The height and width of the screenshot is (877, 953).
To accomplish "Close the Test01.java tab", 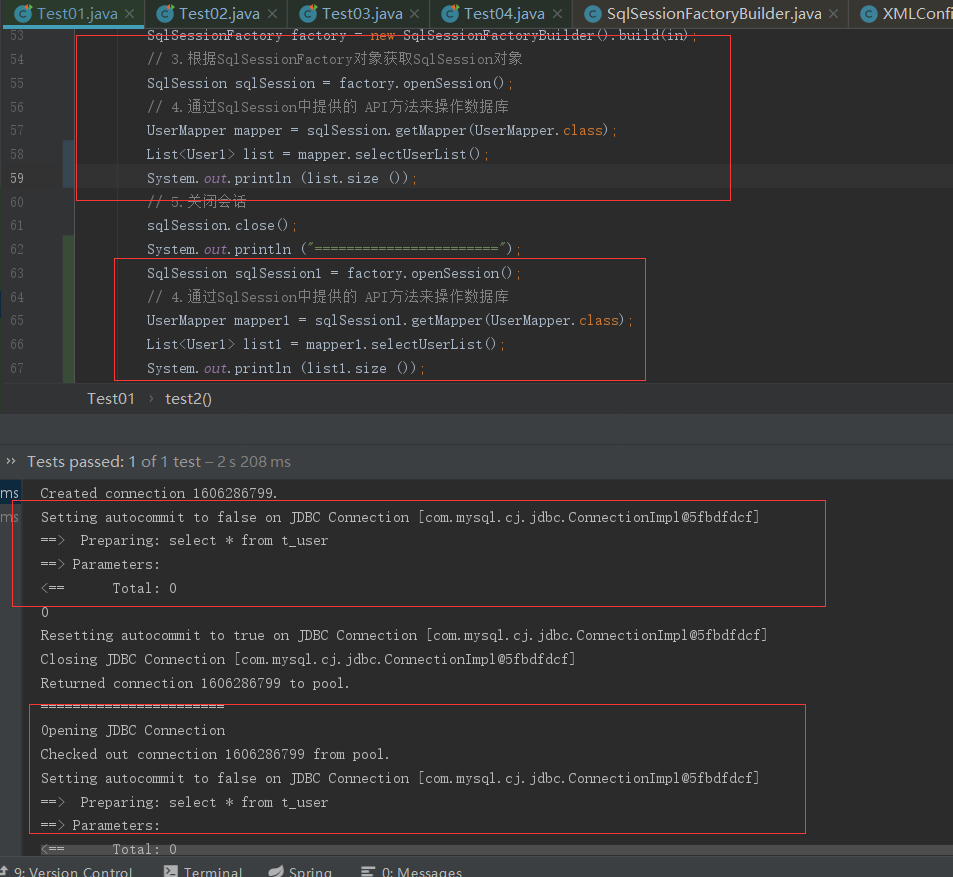I will tap(129, 13).
